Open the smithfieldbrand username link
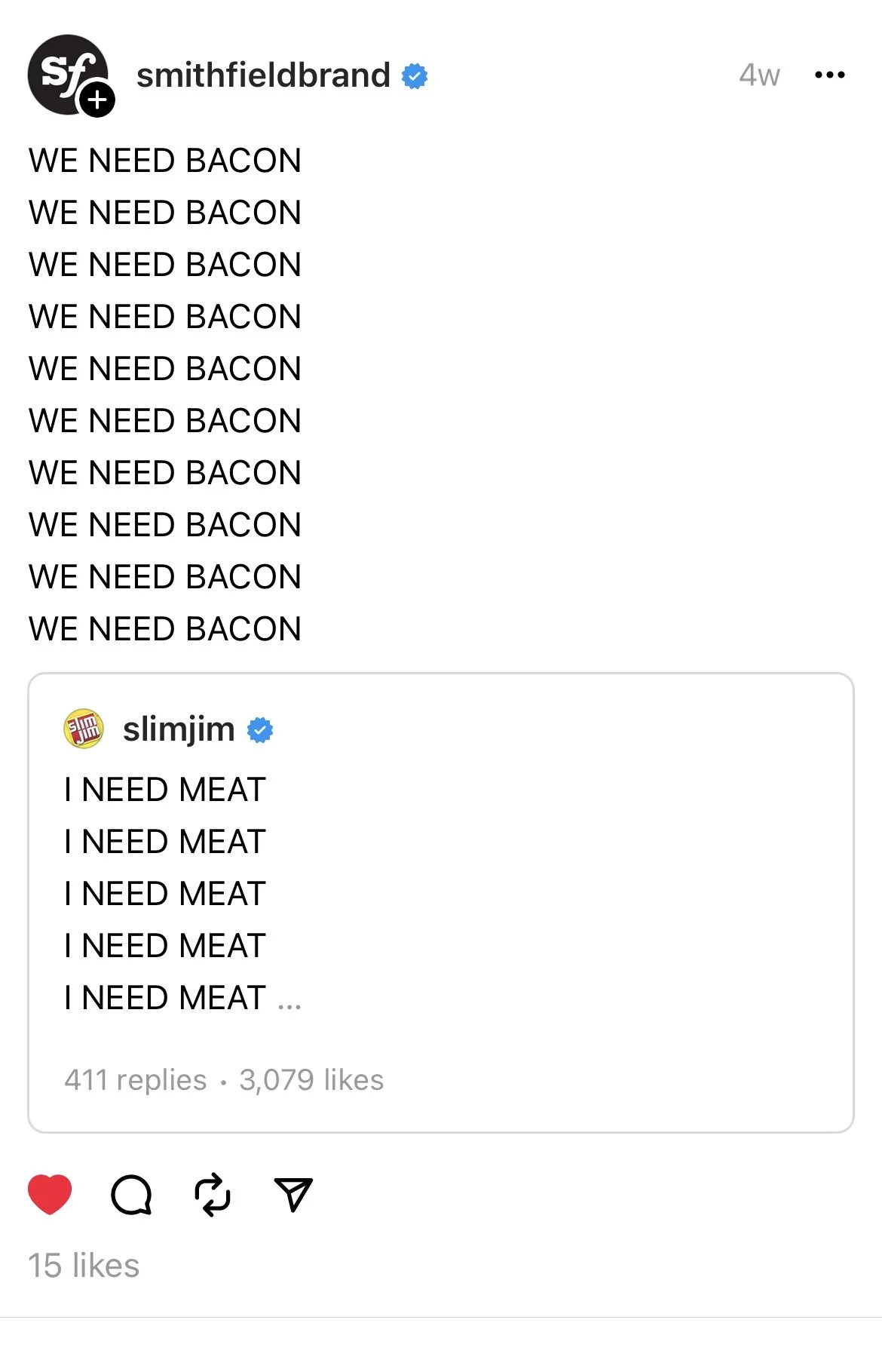The height and width of the screenshot is (1372, 882). 263,75
